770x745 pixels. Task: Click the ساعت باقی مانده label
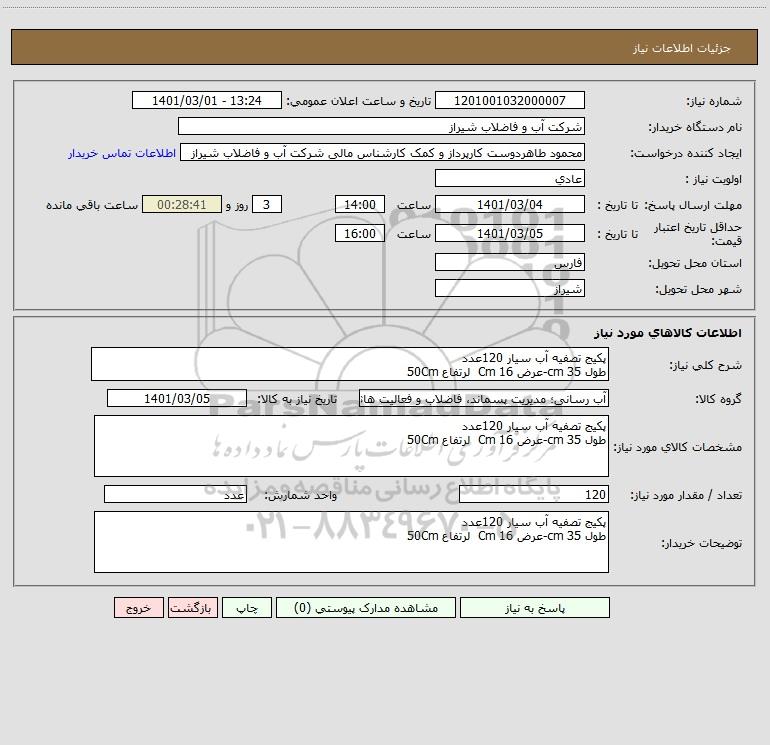click(x=92, y=205)
